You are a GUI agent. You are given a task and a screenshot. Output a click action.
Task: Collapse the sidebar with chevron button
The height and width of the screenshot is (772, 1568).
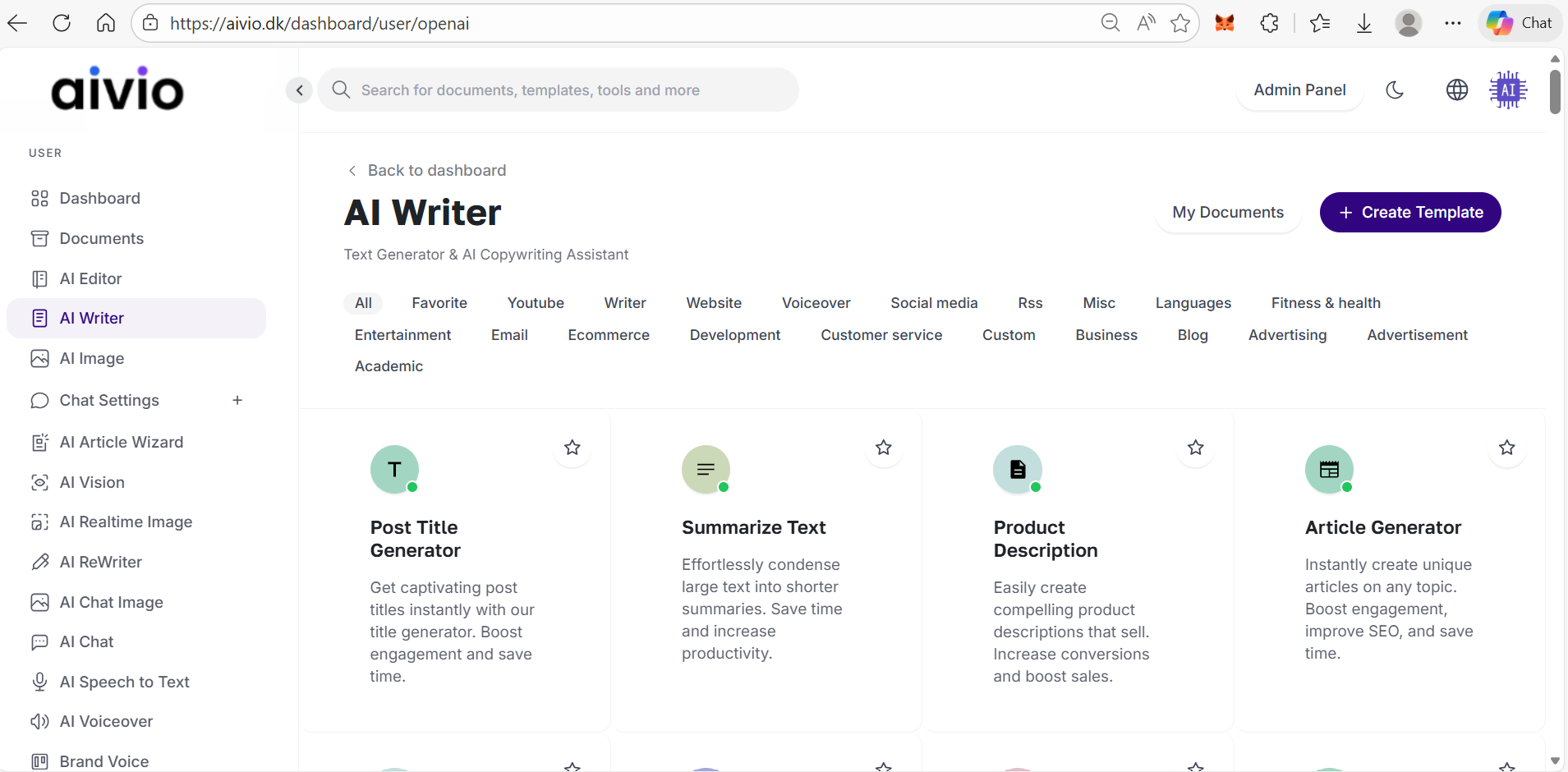click(x=300, y=90)
